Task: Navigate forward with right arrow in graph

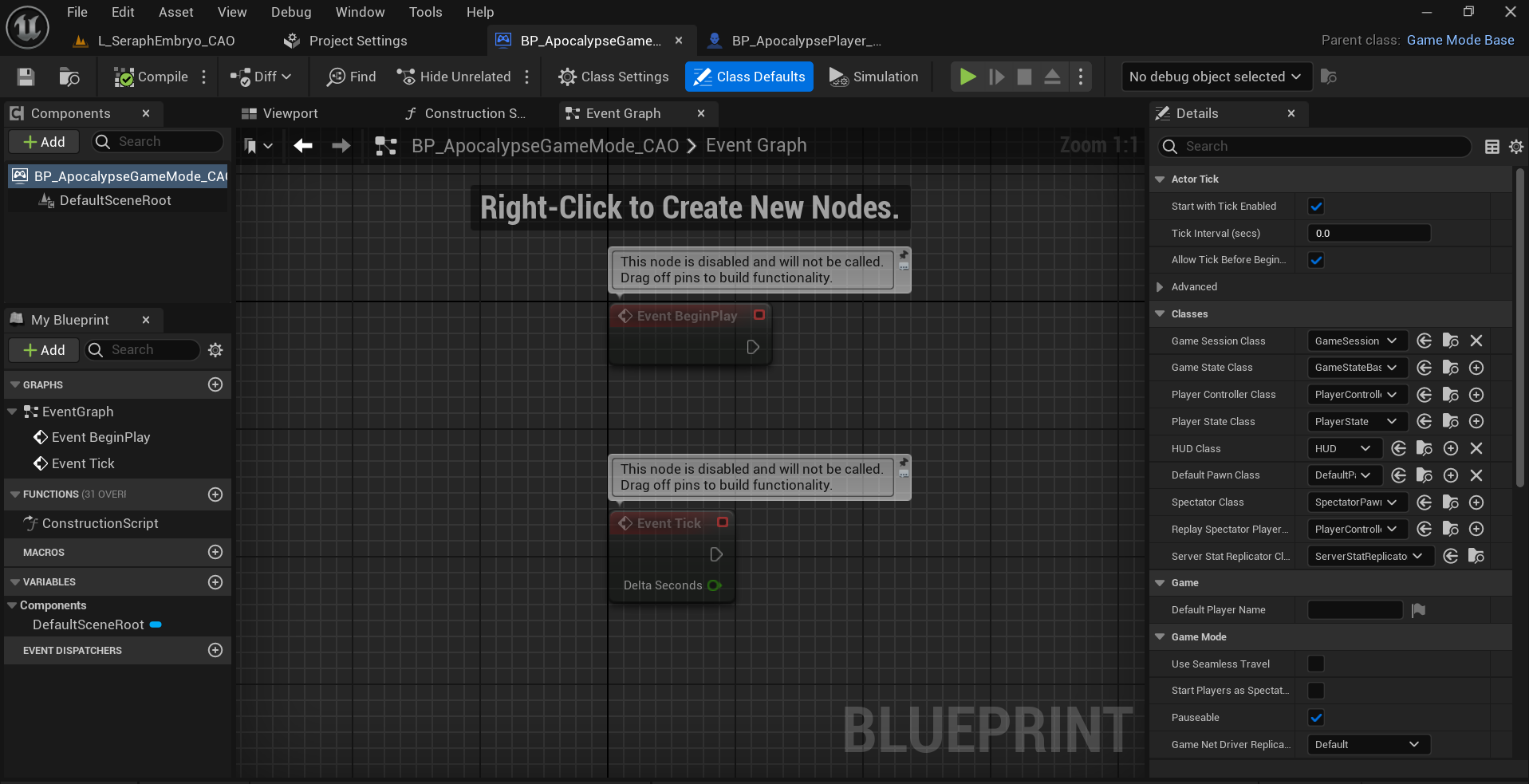Action: click(341, 145)
